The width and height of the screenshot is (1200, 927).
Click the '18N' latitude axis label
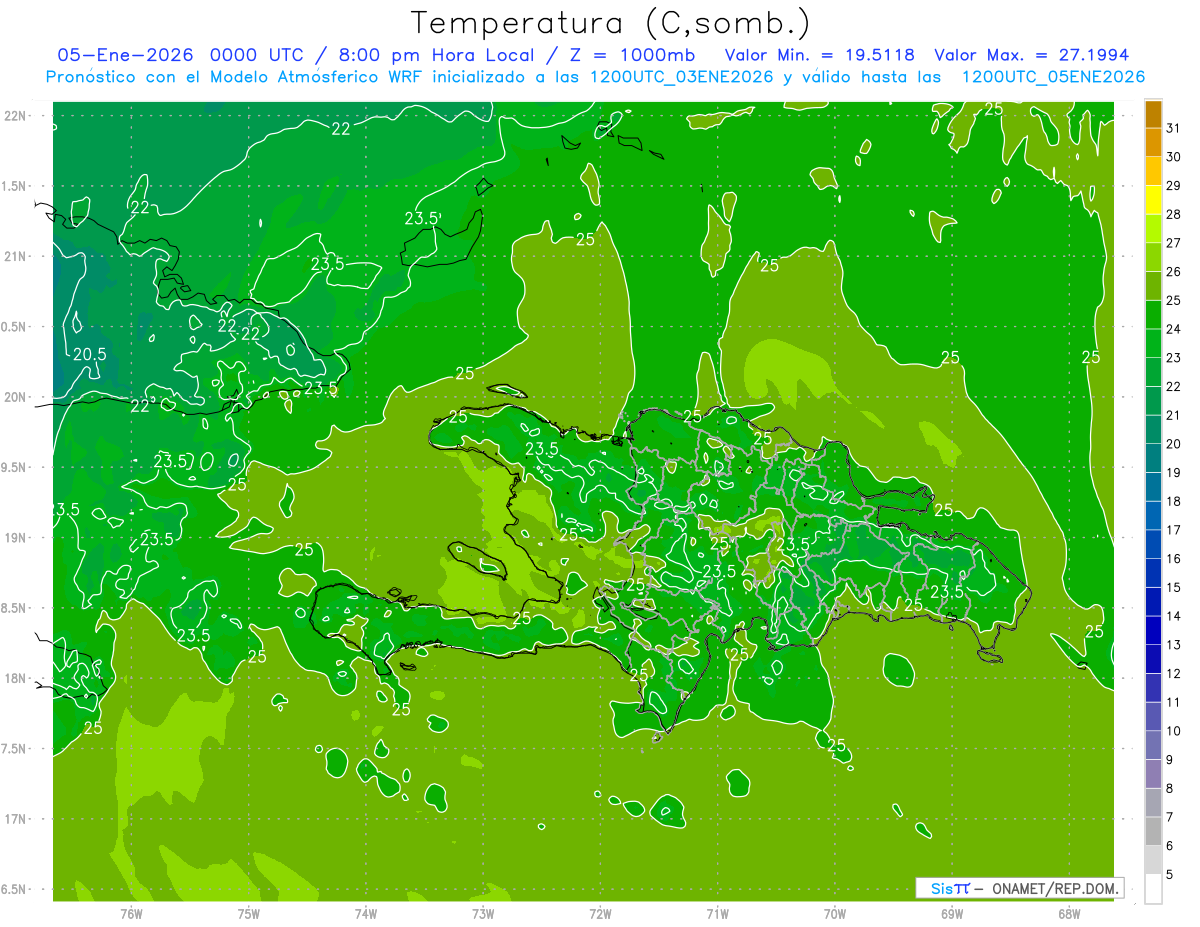click(x=17, y=678)
